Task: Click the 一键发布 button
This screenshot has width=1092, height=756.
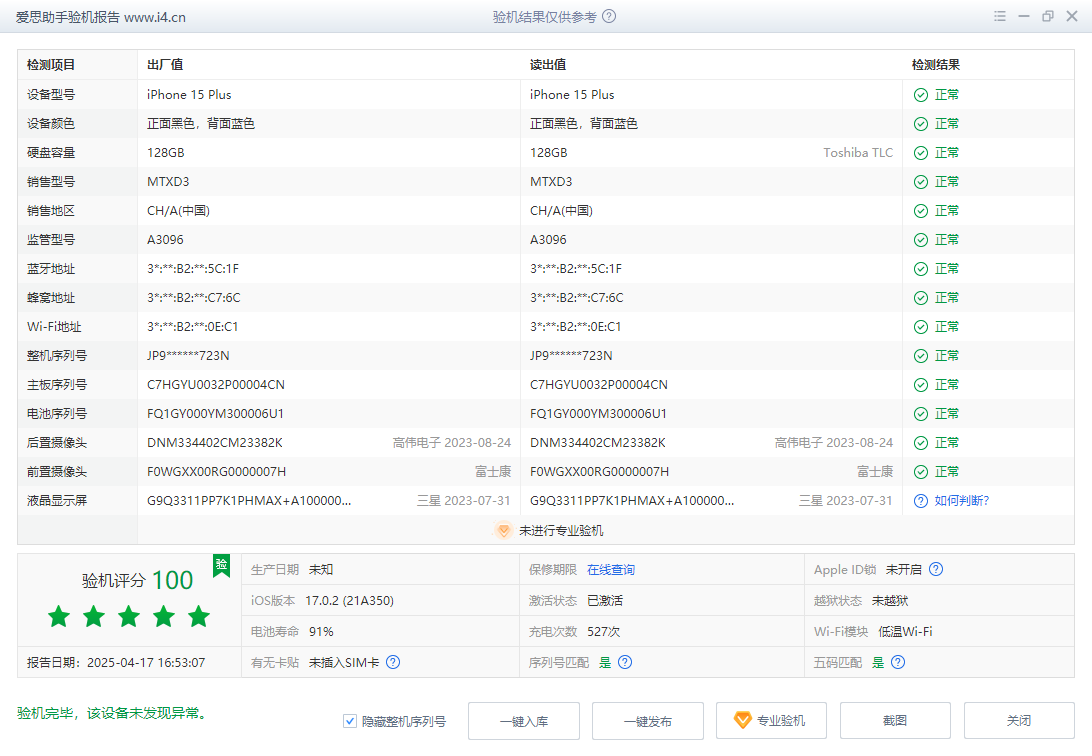Action: point(648,721)
